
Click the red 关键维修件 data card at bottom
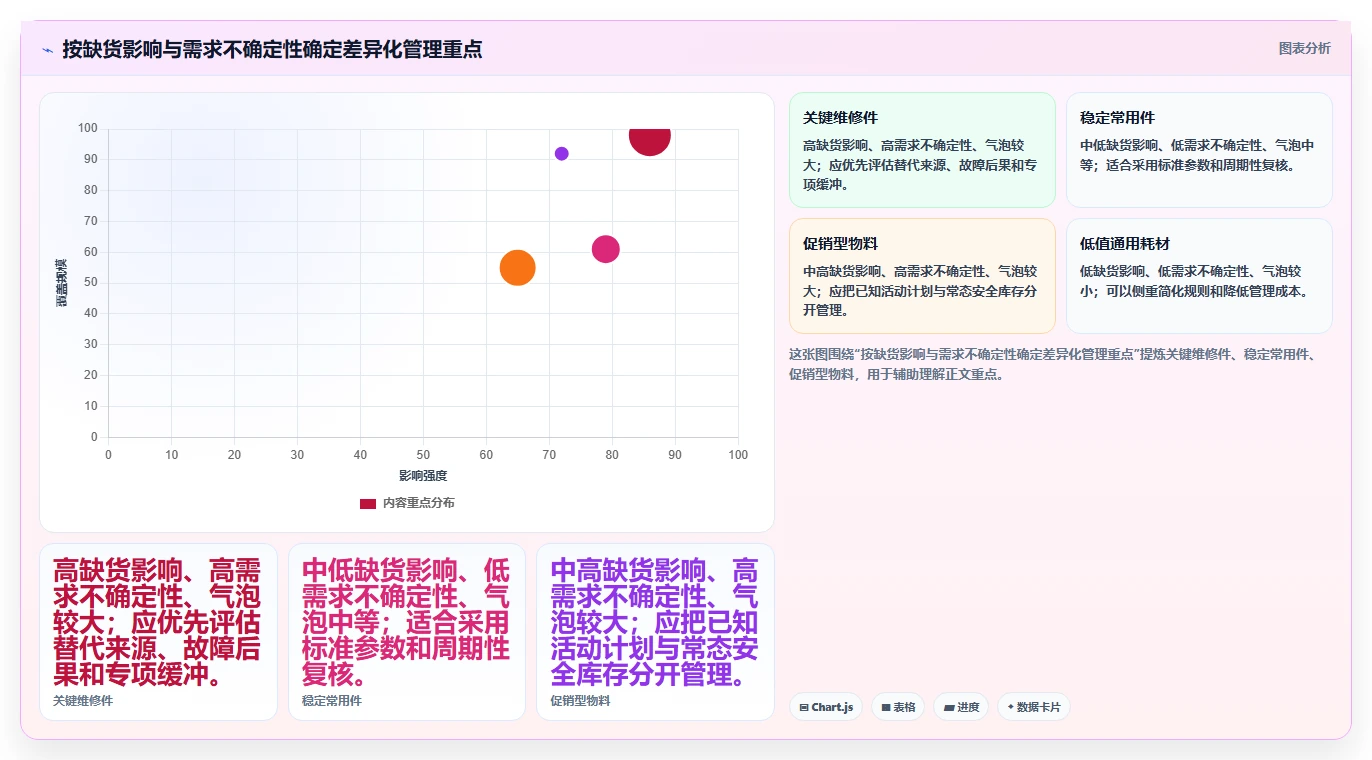click(x=158, y=631)
